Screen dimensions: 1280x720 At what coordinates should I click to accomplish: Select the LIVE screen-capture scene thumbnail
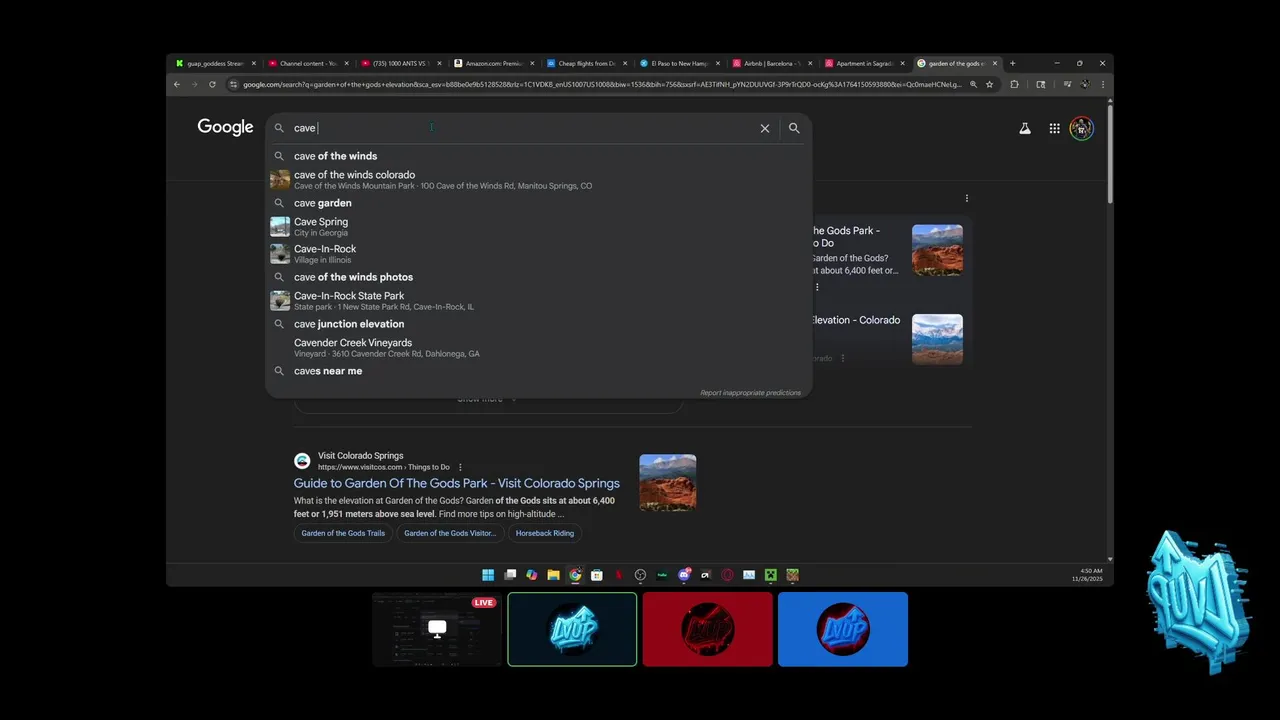tap(437, 629)
